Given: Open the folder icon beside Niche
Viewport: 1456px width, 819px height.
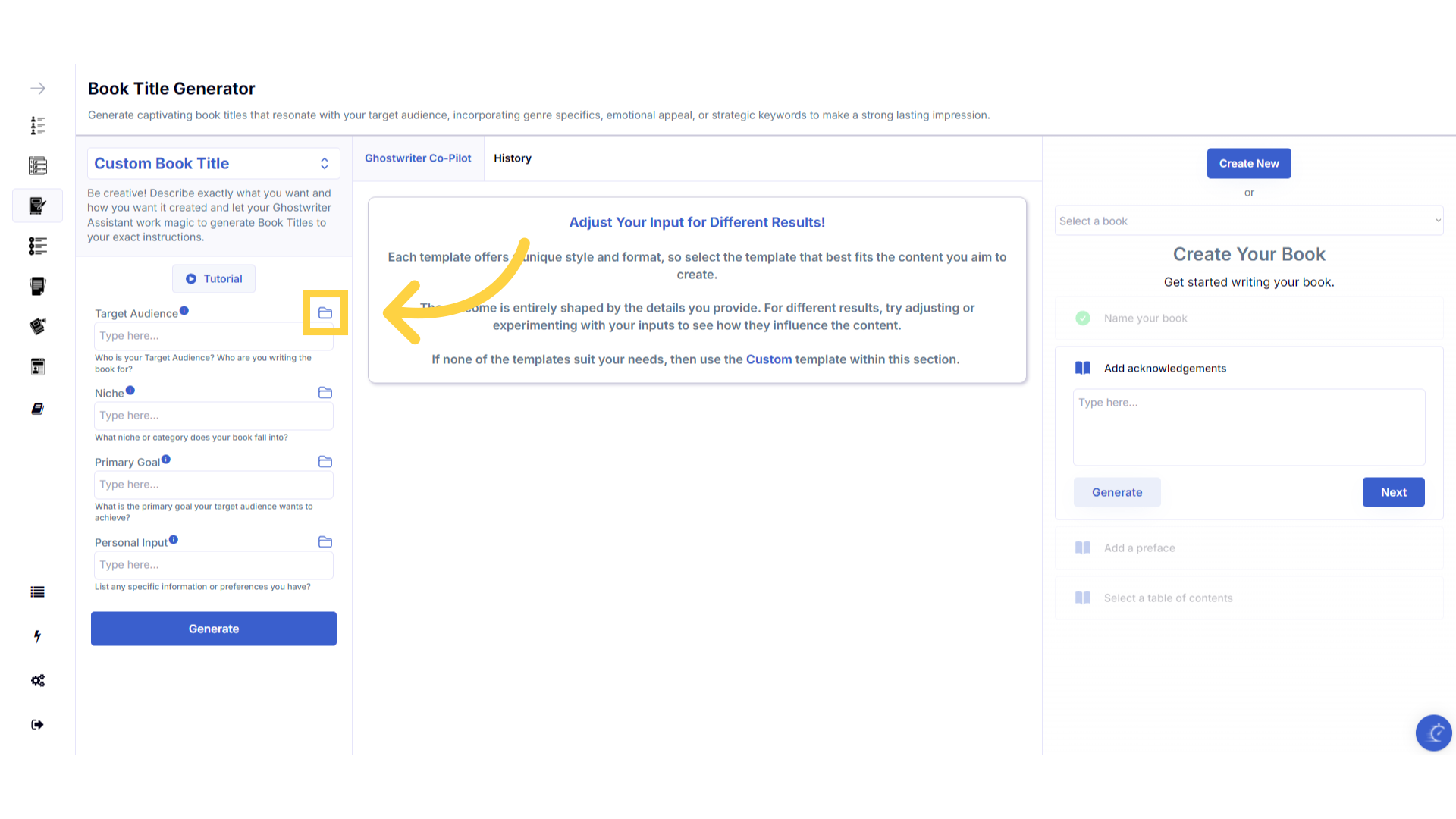Looking at the screenshot, I should tap(325, 393).
